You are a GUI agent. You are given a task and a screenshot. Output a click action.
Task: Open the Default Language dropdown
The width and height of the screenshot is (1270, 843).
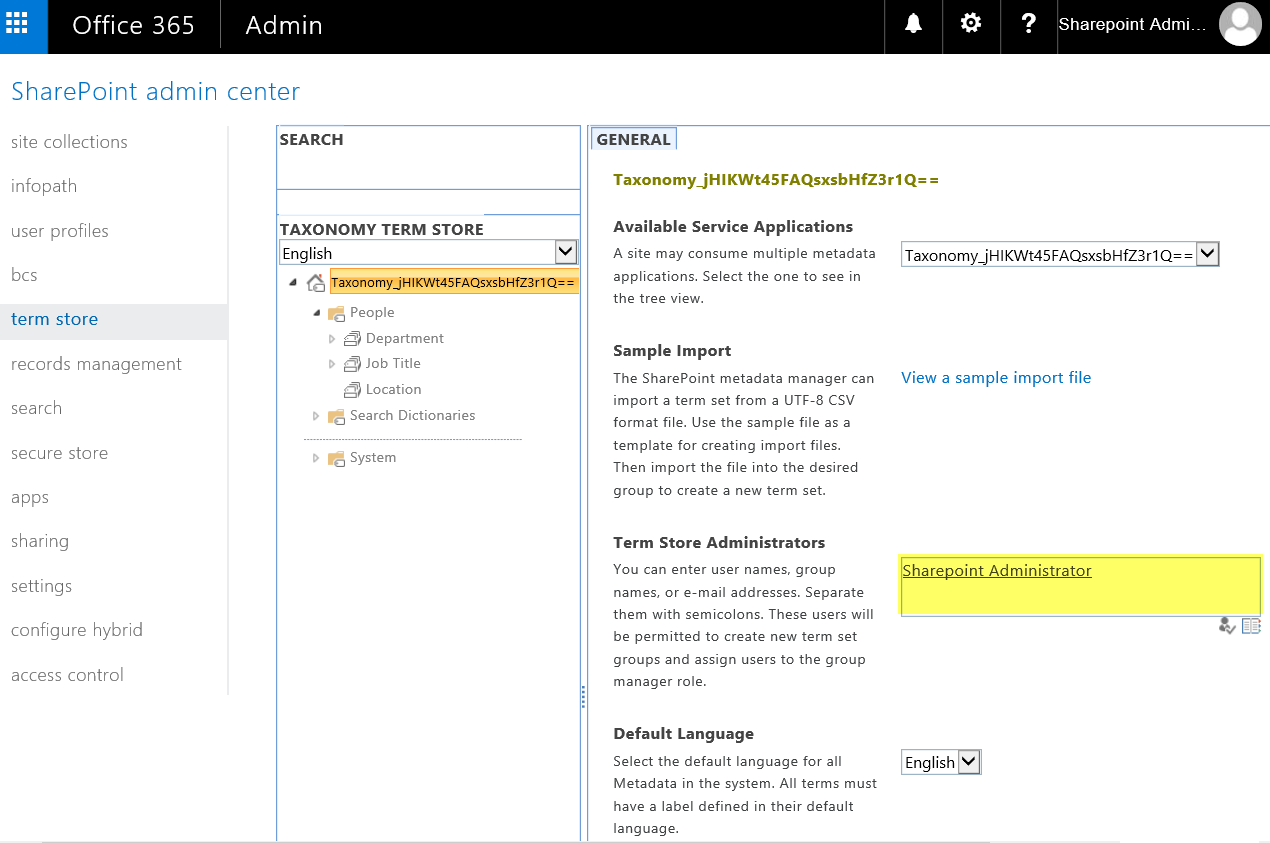point(941,762)
